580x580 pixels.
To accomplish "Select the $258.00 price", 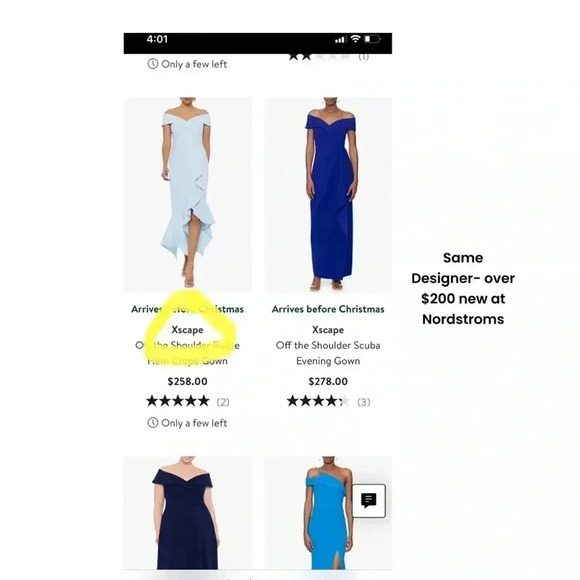I will coord(188,381).
